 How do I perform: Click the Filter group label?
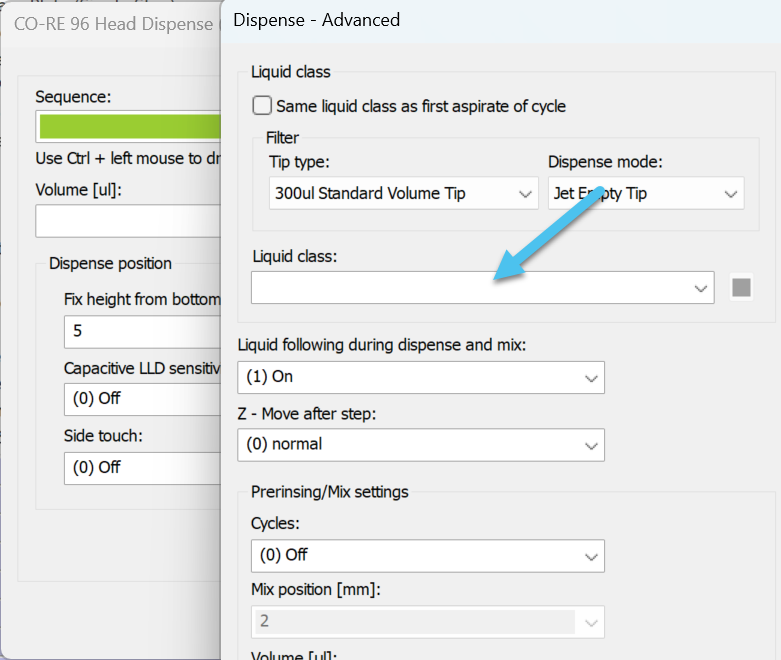coord(282,138)
